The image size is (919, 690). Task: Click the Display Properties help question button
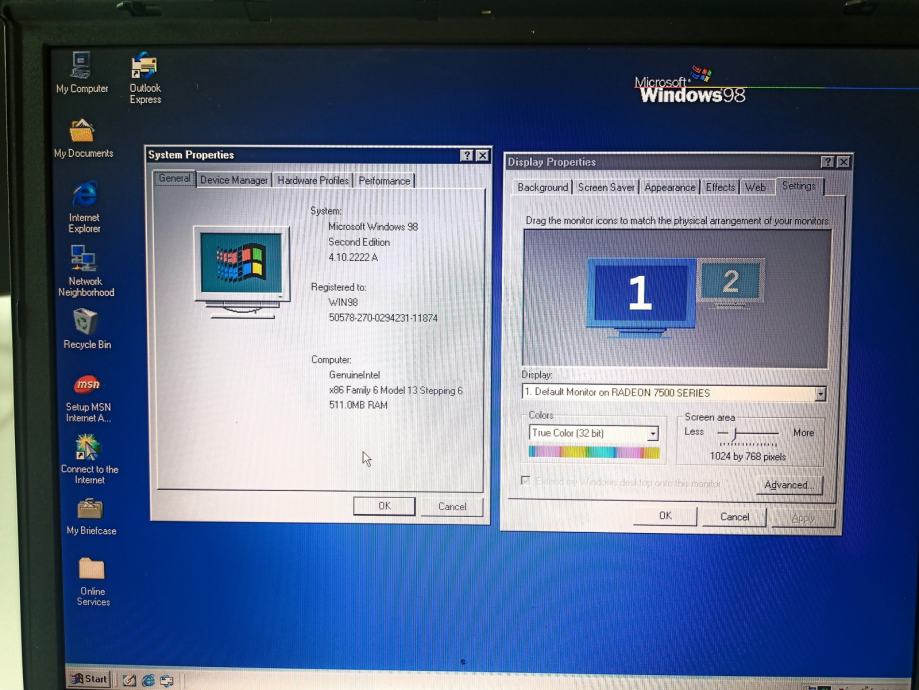(827, 162)
